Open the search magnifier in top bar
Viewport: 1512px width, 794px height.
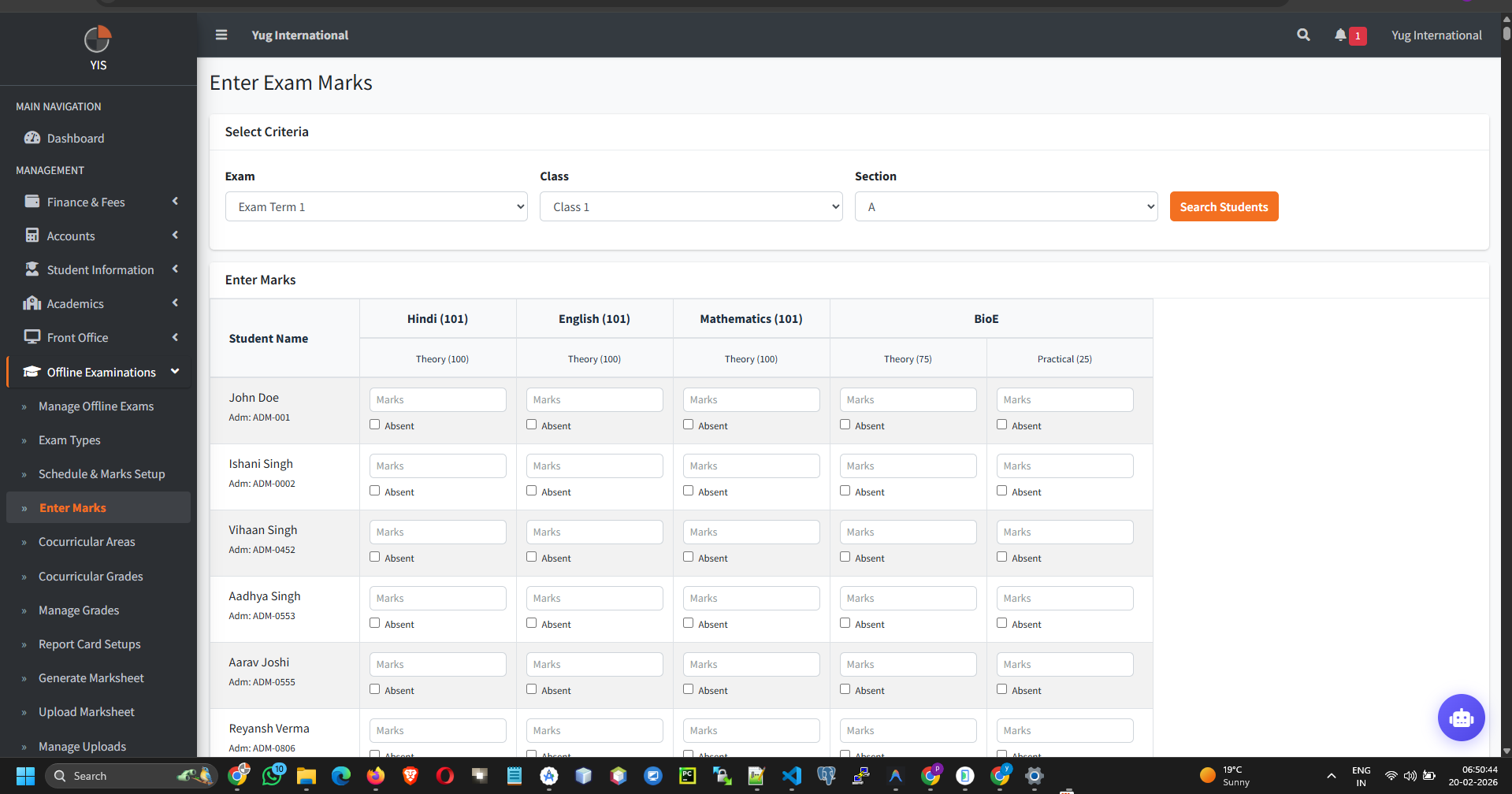tap(1302, 35)
